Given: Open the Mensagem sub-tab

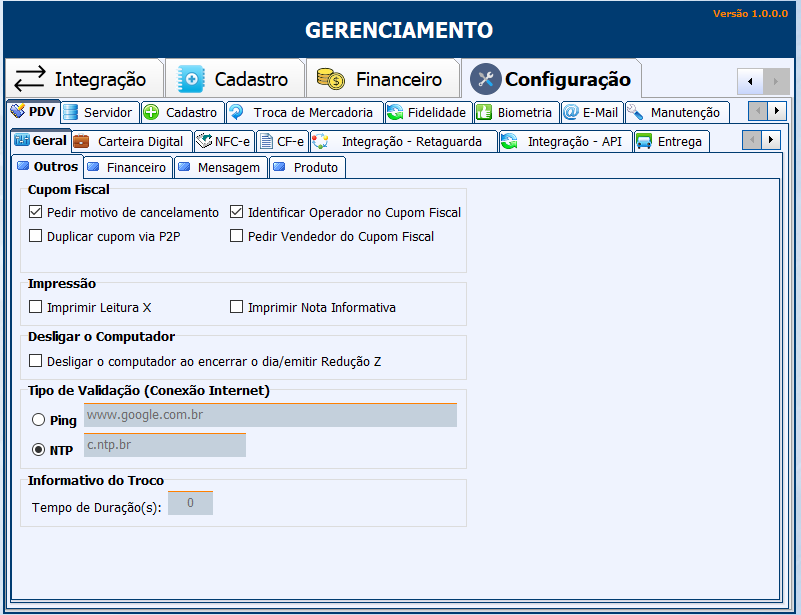Looking at the screenshot, I should point(221,167).
